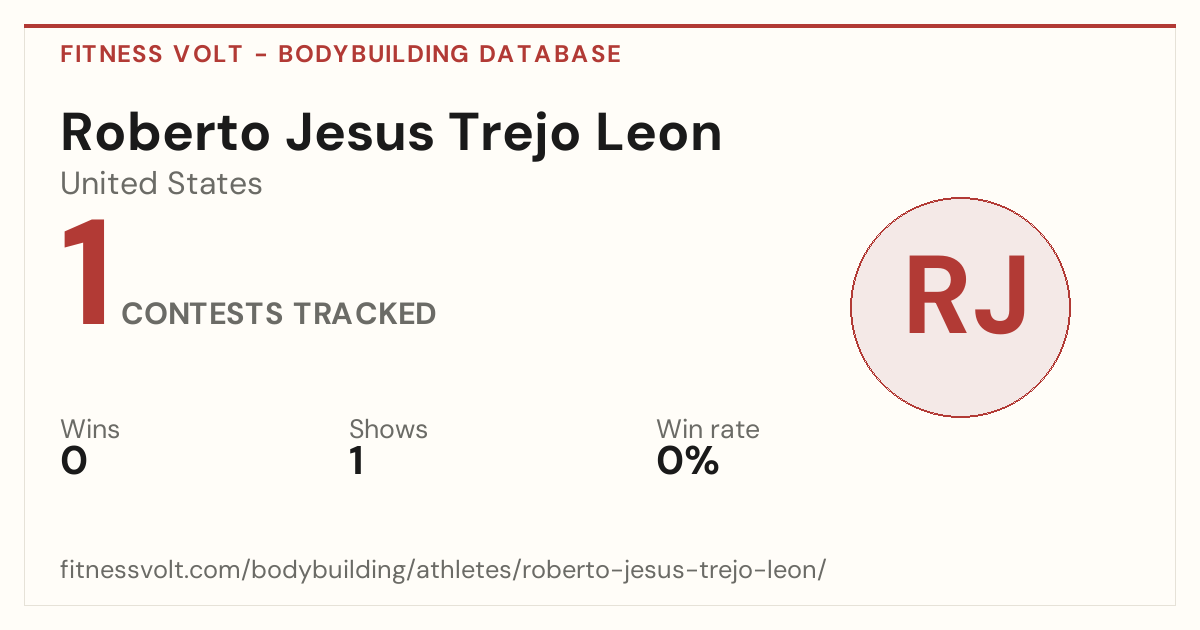Screen dimensions: 1200x630
Task: Select the Win rate stat label
Action: [708, 429]
